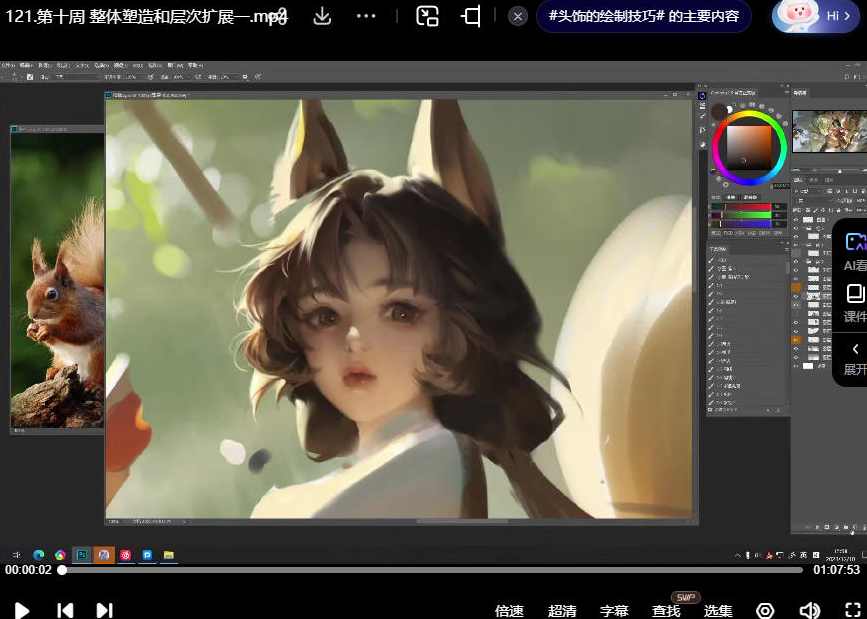The height and width of the screenshot is (619, 867).
Task: Click the color wheel in the painting software
Action: click(x=748, y=148)
